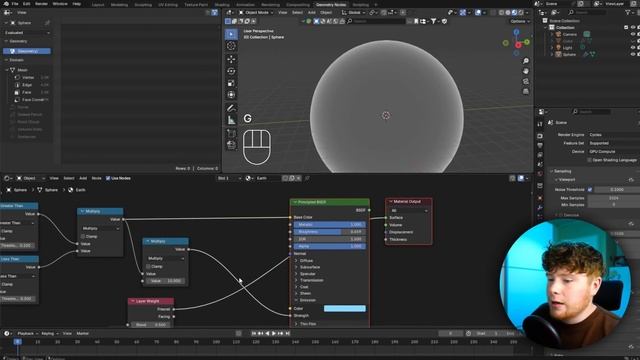Image resolution: width=640 pixels, height=360 pixels.
Task: Open the Marker menu in timeline
Action: (82, 333)
